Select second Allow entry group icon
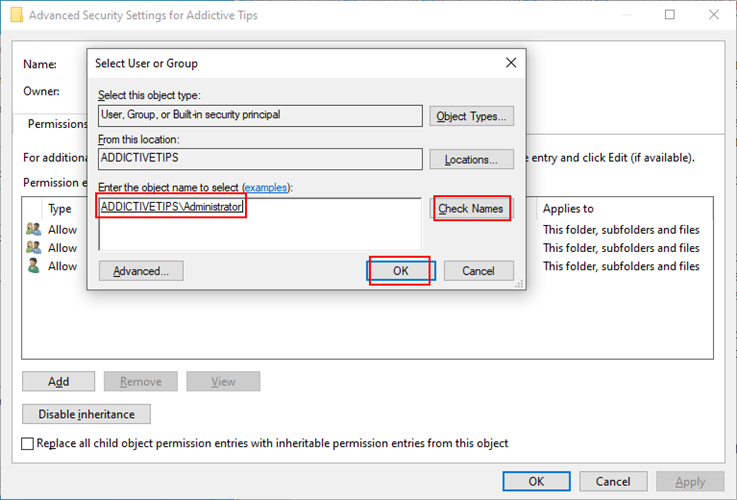Image resolution: width=737 pixels, height=500 pixels. [33, 247]
